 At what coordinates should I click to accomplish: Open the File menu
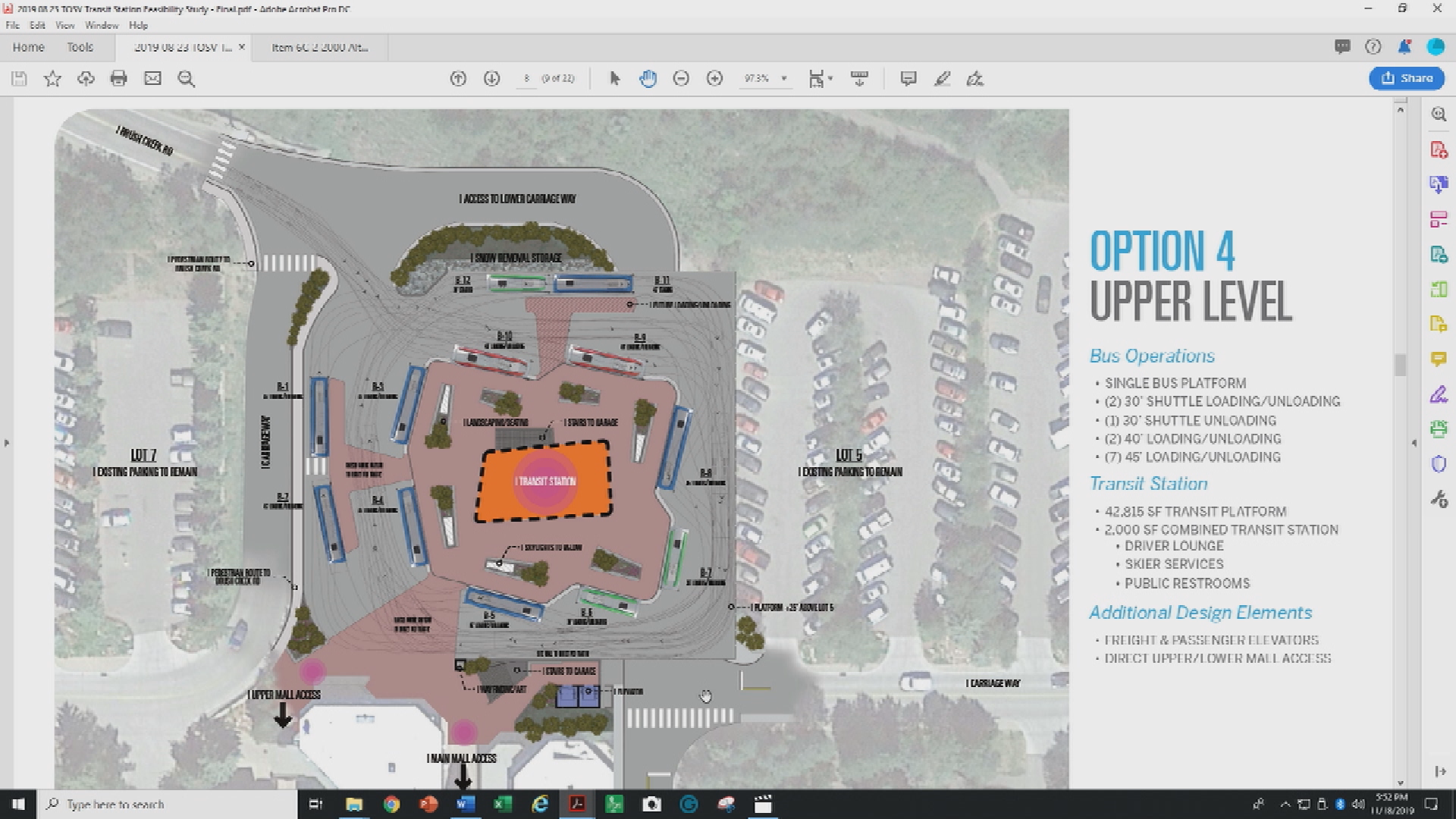pos(11,25)
